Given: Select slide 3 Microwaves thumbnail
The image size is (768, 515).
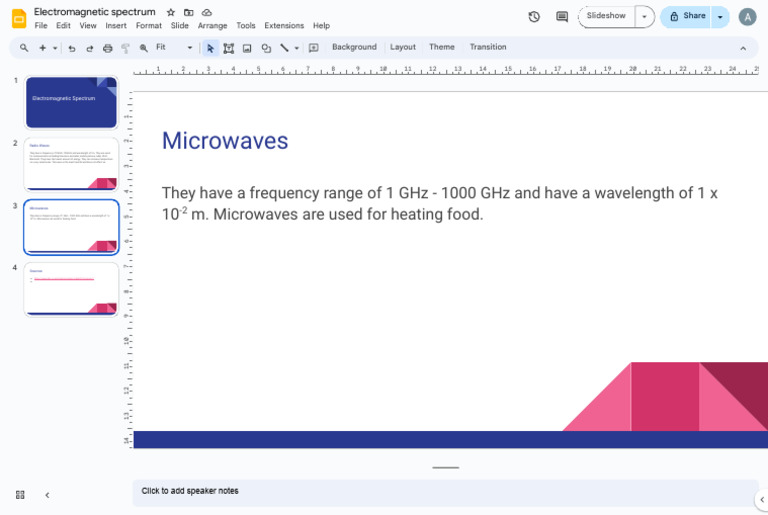Looking at the screenshot, I should (x=71, y=227).
